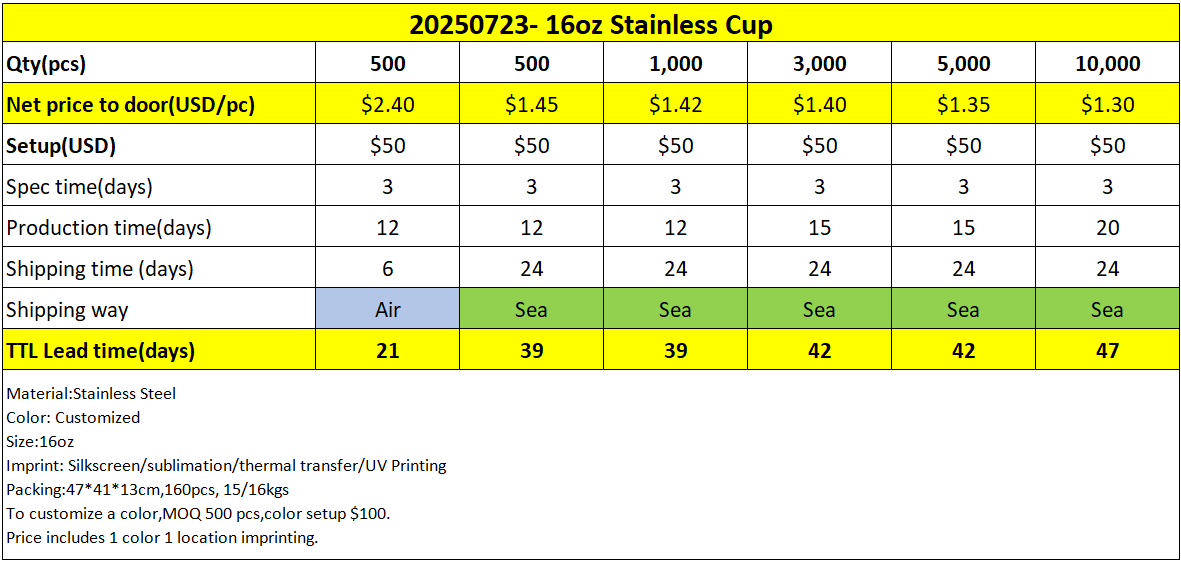Select the $1.30 price cell
Screen dimensions: 1181x561
(x=1107, y=105)
